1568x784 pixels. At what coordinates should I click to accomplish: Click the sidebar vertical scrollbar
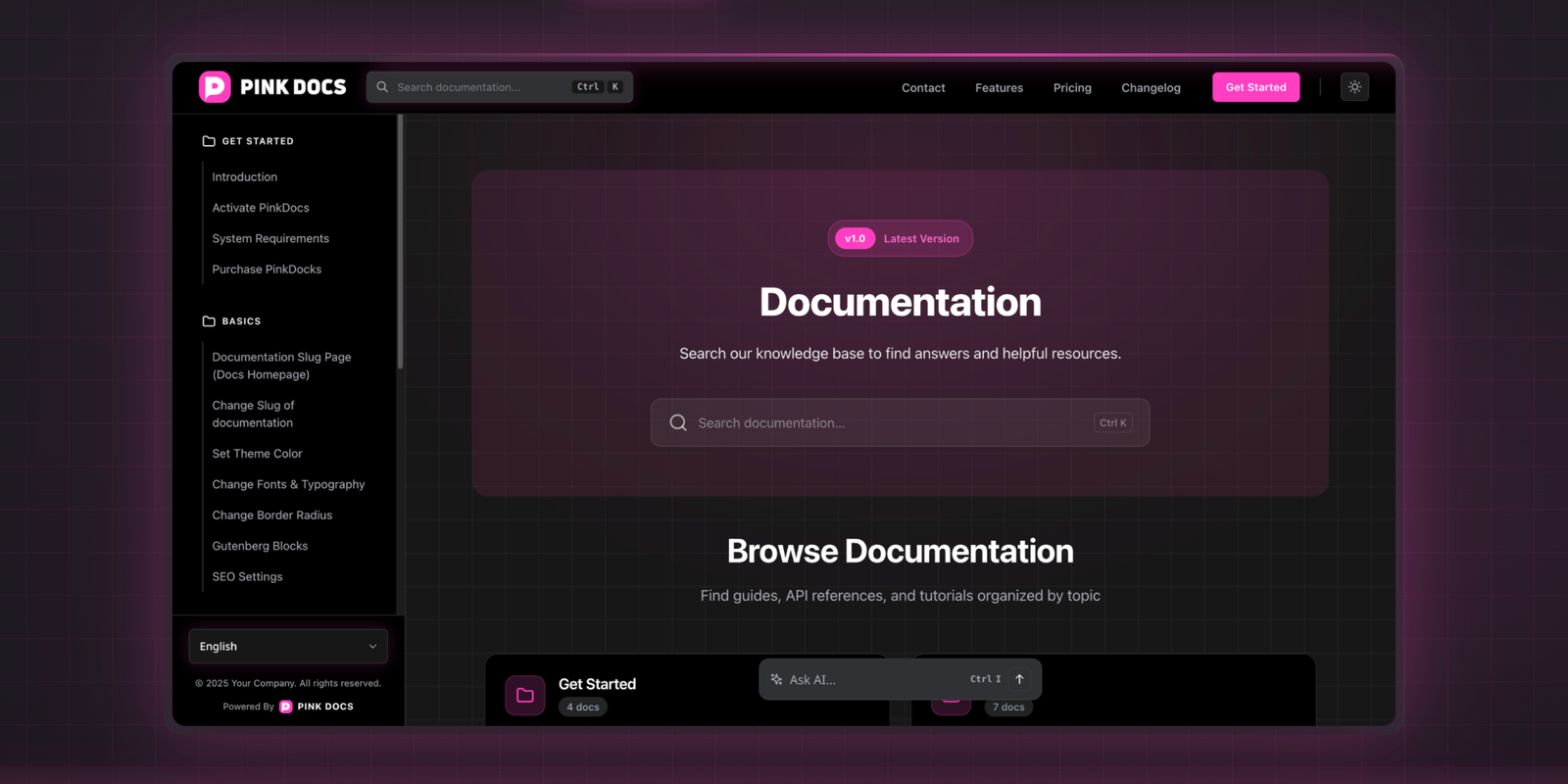pos(400,245)
